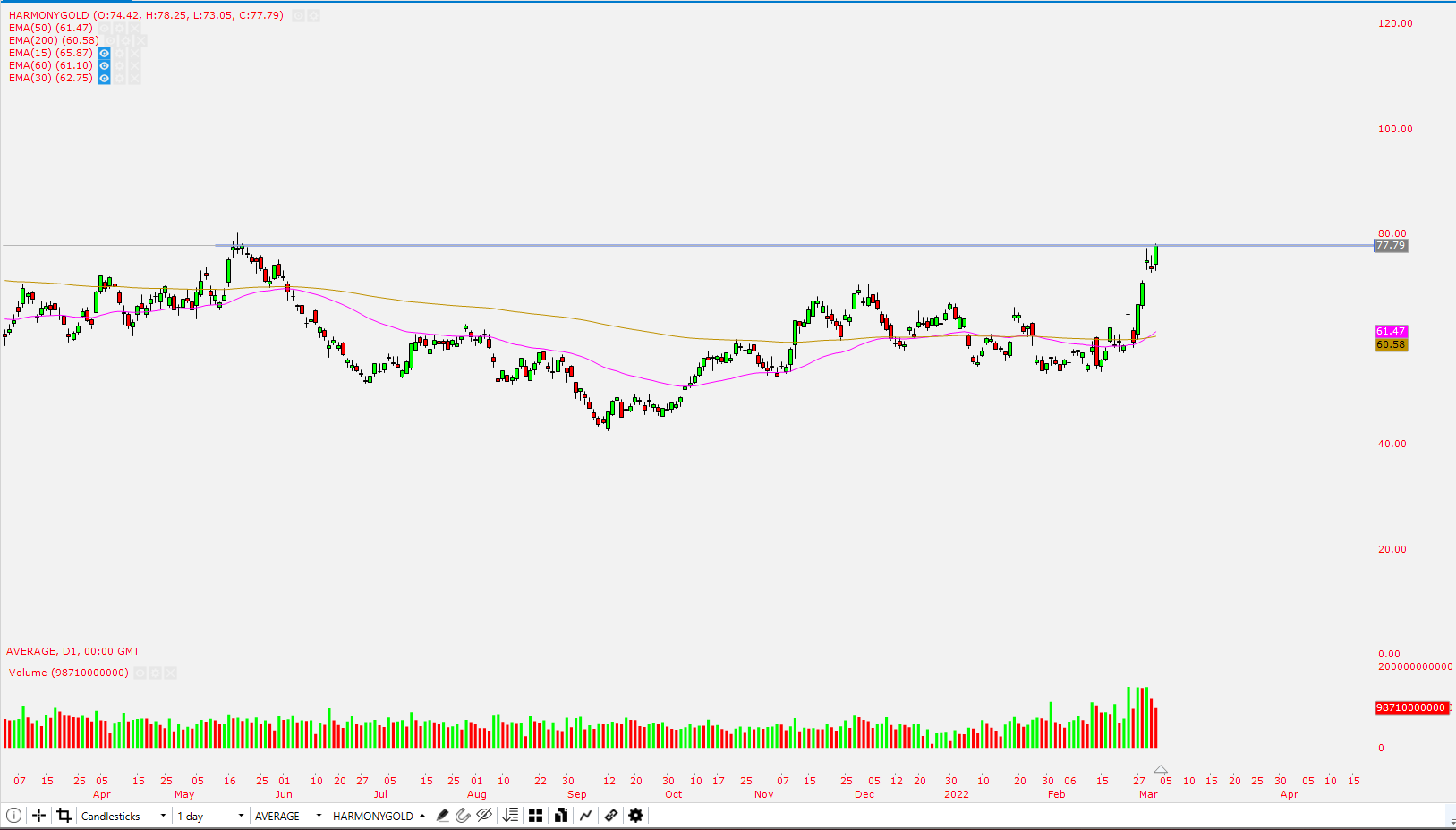Click the EMA(200) indicator label
Image resolution: width=1456 pixels, height=830 pixels.
coord(54,41)
